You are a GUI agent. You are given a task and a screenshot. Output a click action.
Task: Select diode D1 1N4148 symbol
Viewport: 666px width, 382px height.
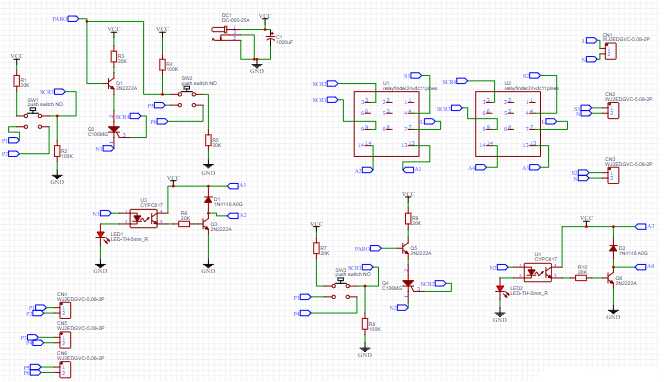click(208, 199)
